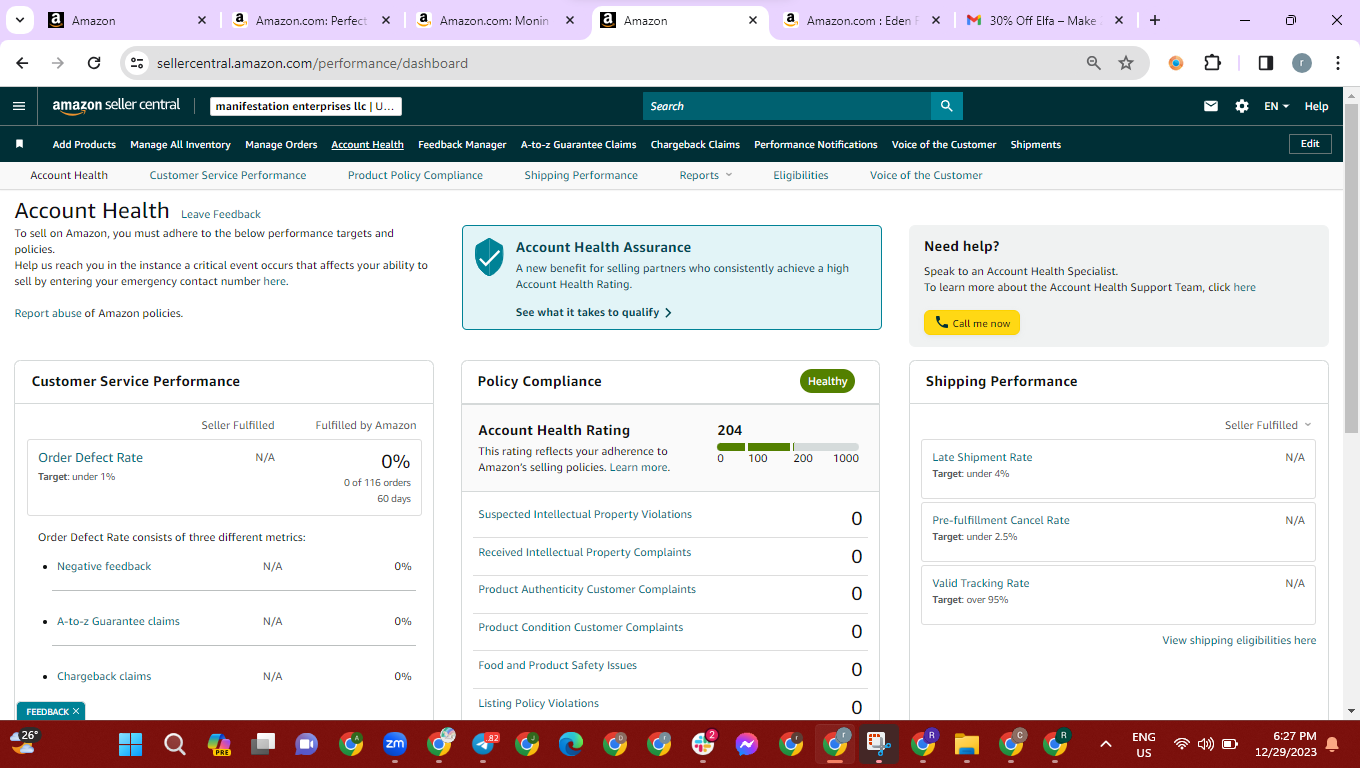Image resolution: width=1360 pixels, height=768 pixels.
Task: Open the Seller Fulfilled shipping dropdown
Action: pos(1268,425)
